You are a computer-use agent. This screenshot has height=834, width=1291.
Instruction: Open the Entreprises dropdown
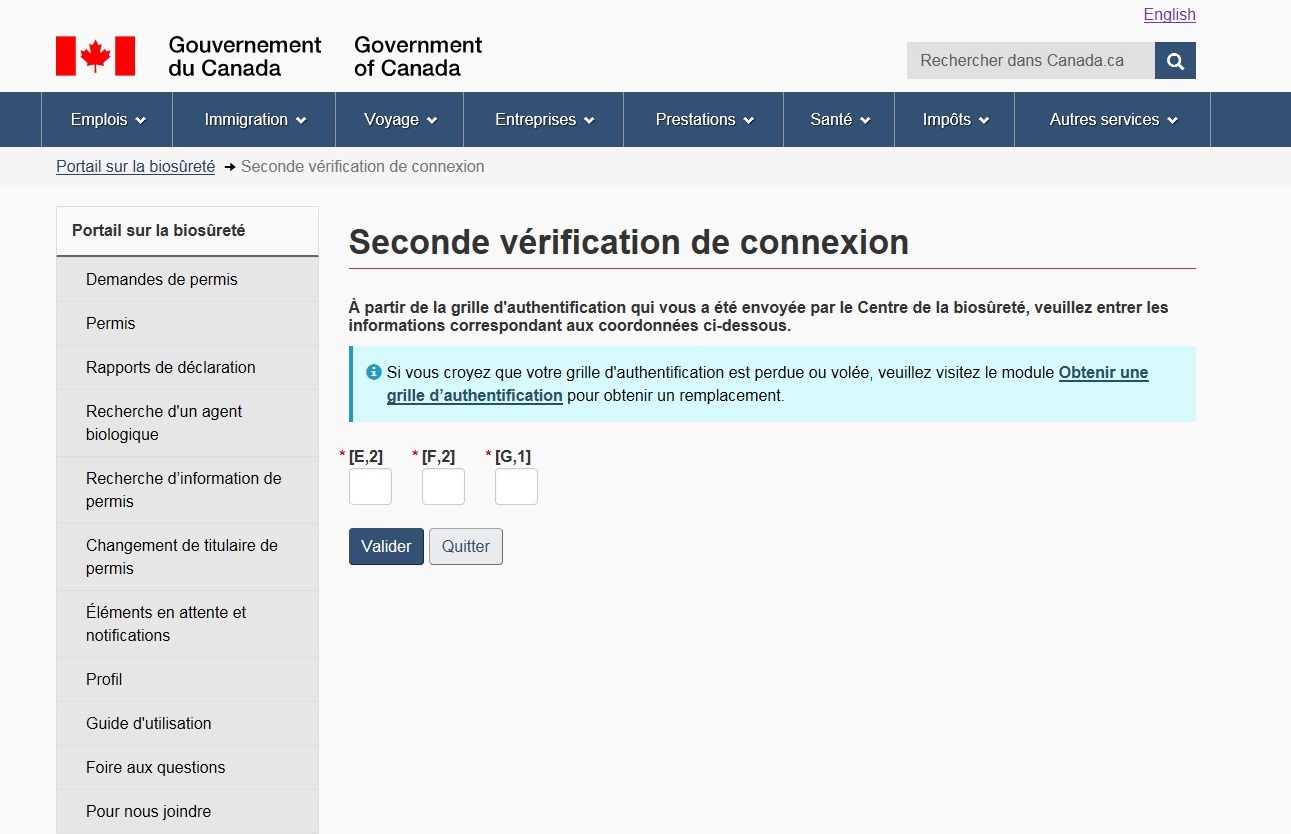click(x=544, y=120)
